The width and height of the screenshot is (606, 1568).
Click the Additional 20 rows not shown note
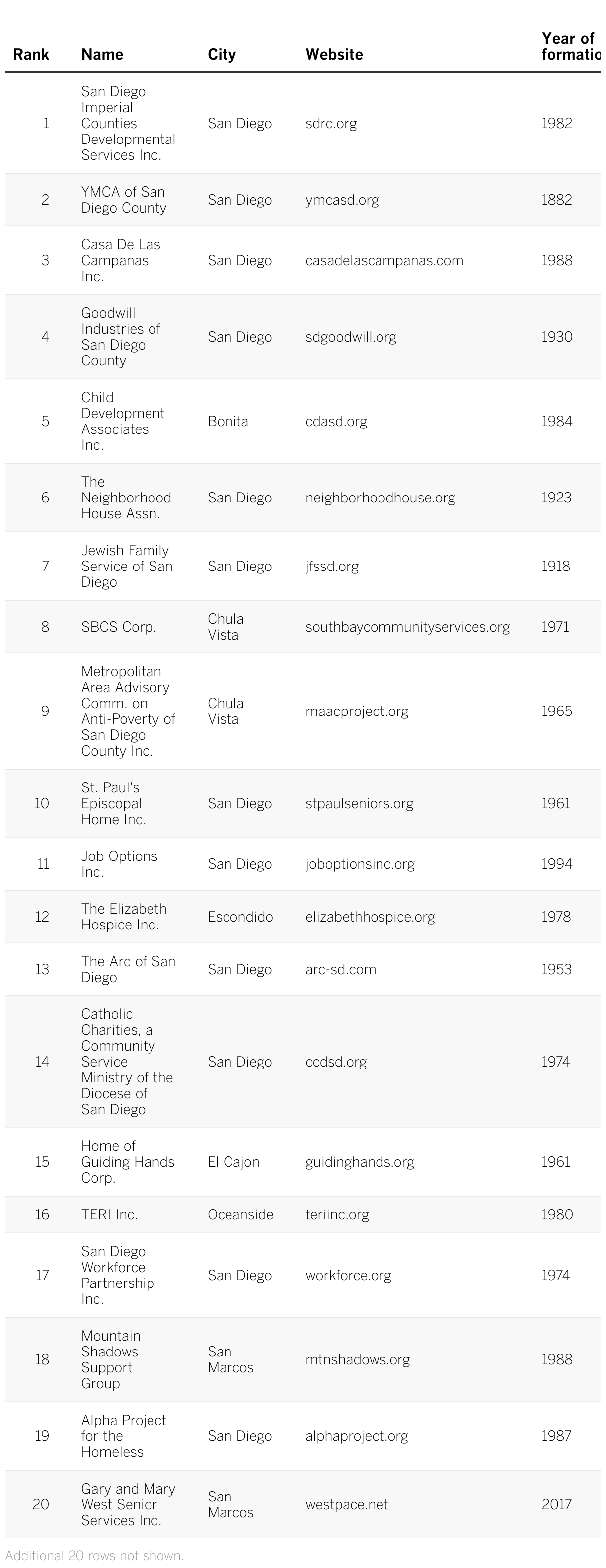pyautogui.click(x=94, y=1555)
